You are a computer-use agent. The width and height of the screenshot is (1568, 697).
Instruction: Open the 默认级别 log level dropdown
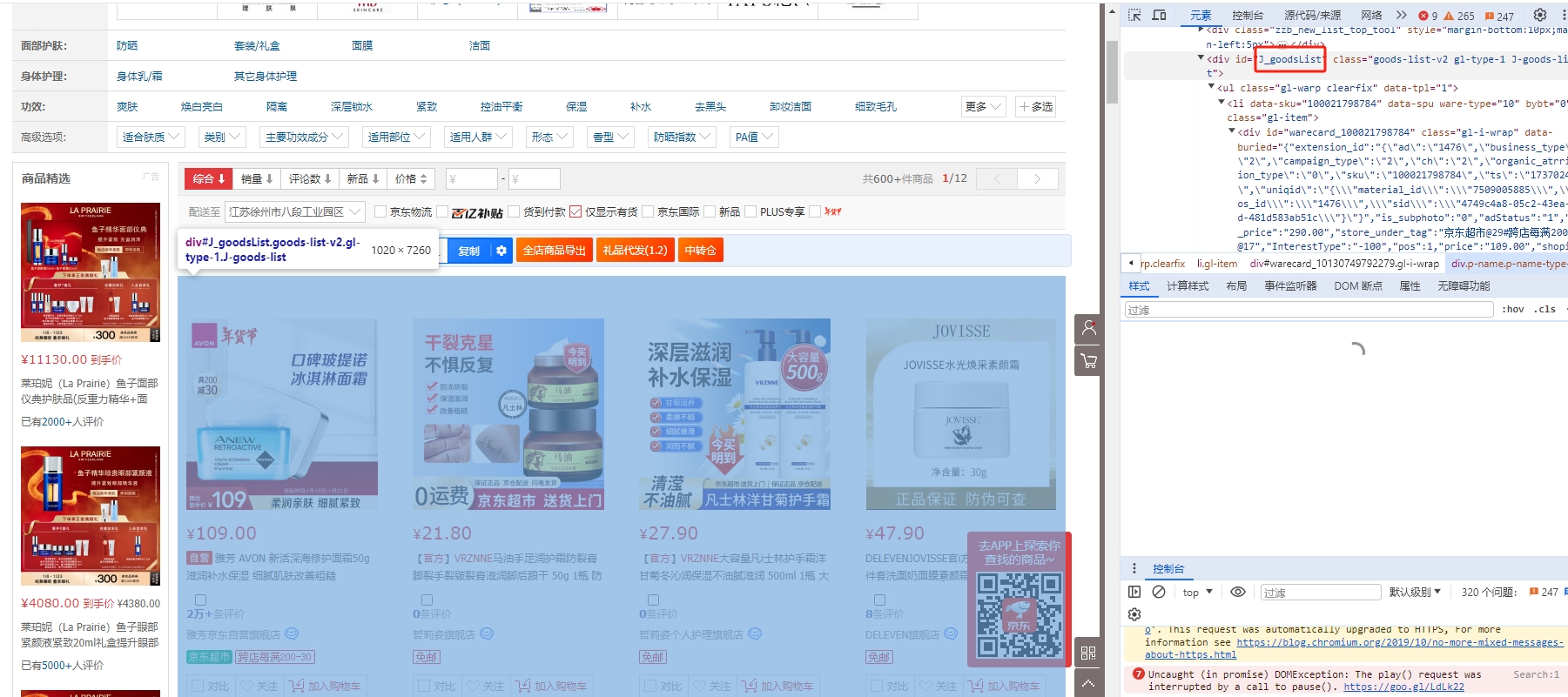point(1415,592)
